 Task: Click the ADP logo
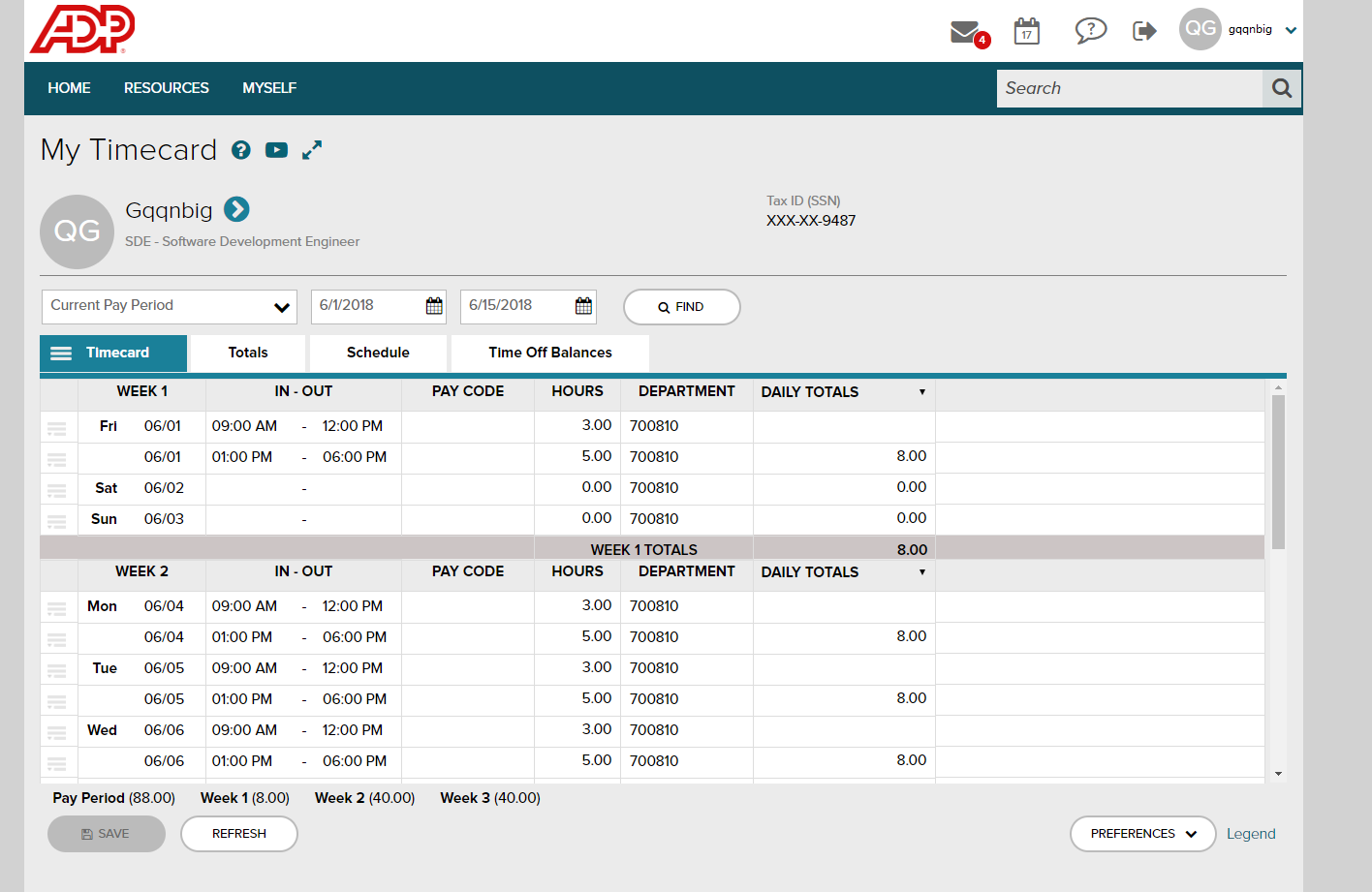(81, 29)
